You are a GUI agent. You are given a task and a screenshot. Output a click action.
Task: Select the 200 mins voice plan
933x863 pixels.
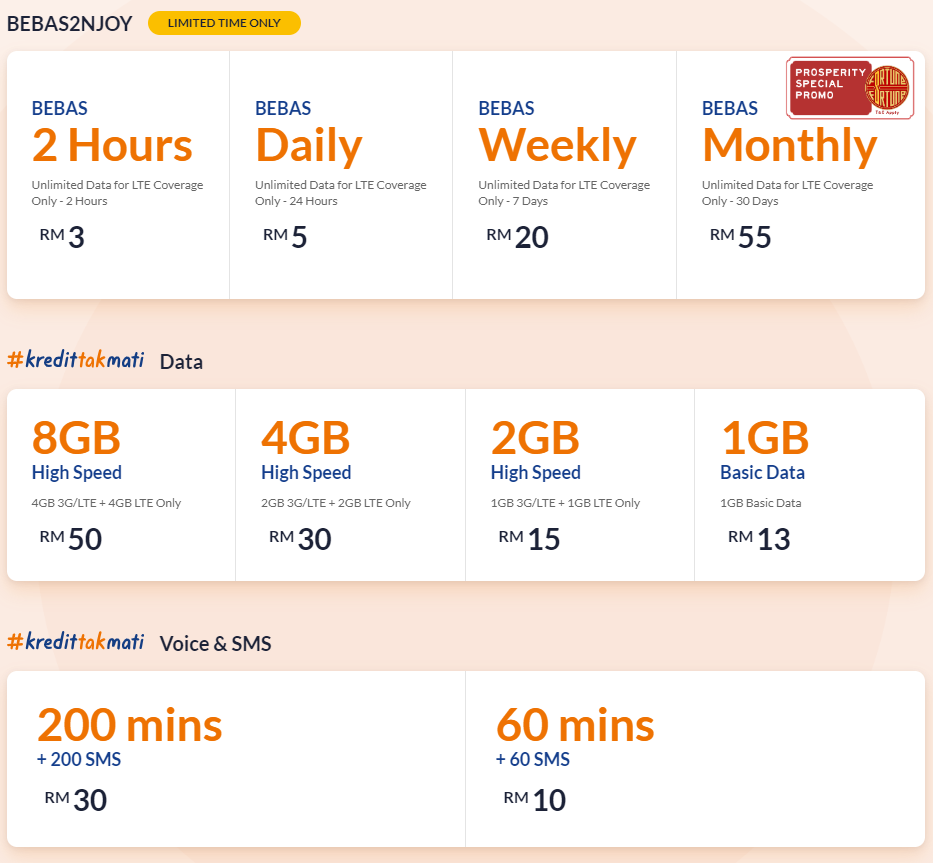tap(236, 759)
